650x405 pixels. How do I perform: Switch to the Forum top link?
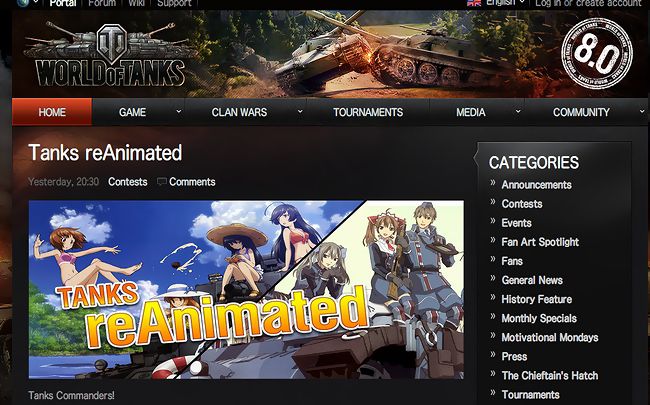[x=102, y=3]
